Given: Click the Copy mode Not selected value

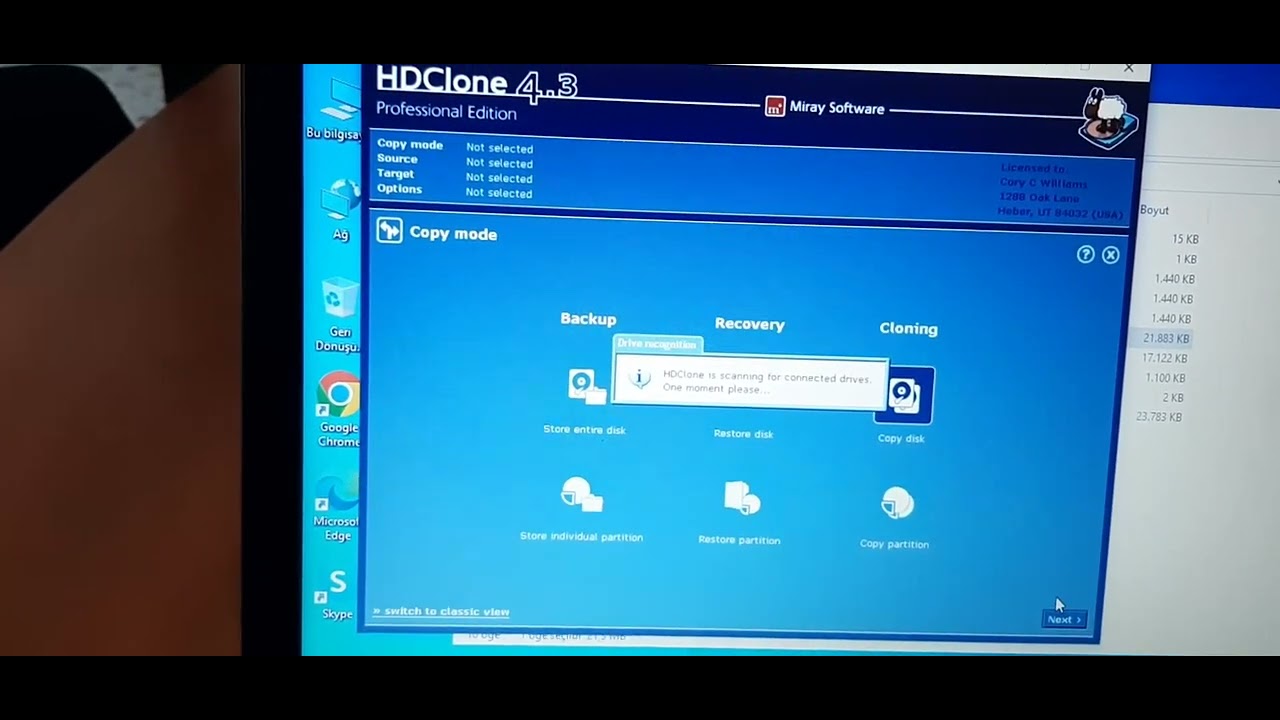Looking at the screenshot, I should pyautogui.click(x=499, y=148).
